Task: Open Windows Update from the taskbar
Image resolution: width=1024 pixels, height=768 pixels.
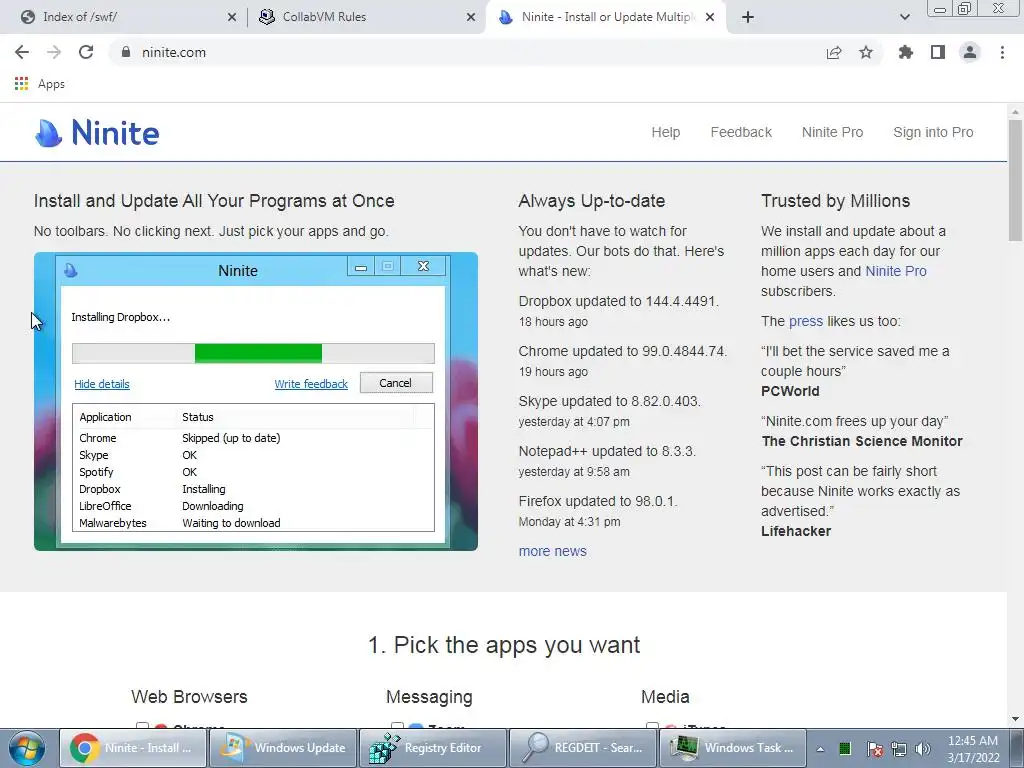Action: (283, 748)
